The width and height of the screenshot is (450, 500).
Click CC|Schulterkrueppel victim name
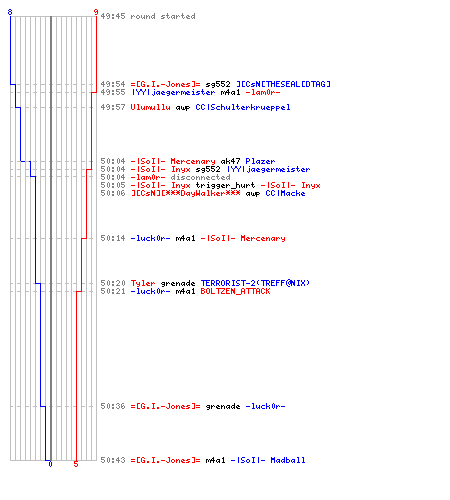coord(243,107)
